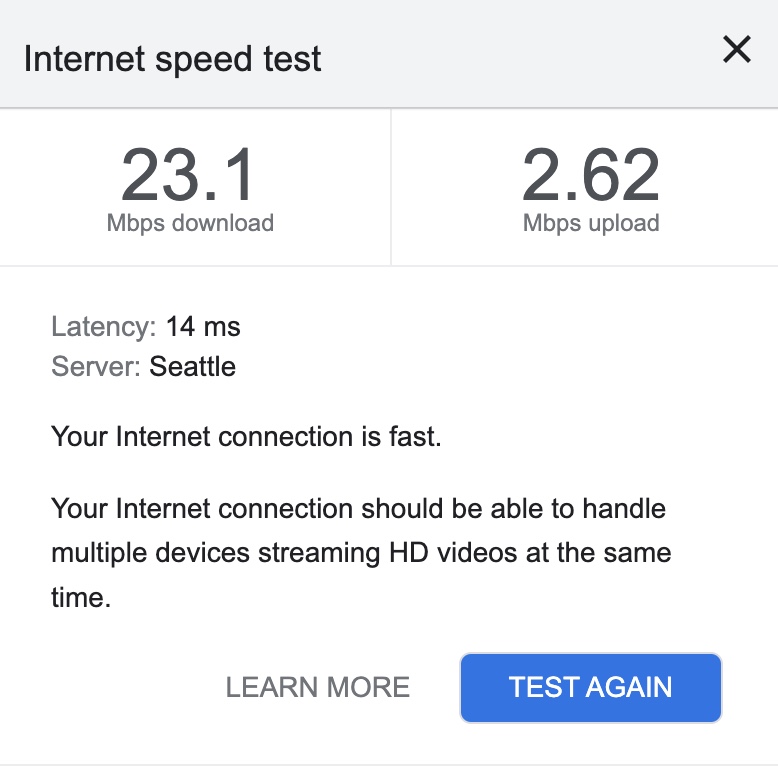The width and height of the screenshot is (778, 776).
Task: Click the Internet speed test title
Action: [x=173, y=59]
